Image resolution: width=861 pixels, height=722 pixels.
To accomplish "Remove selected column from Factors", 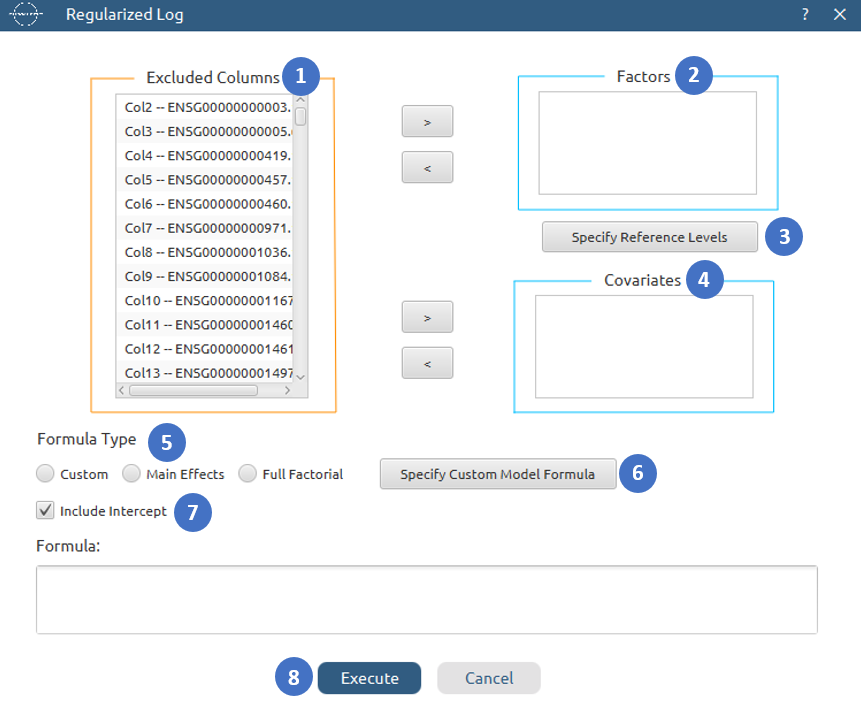I will [x=427, y=167].
